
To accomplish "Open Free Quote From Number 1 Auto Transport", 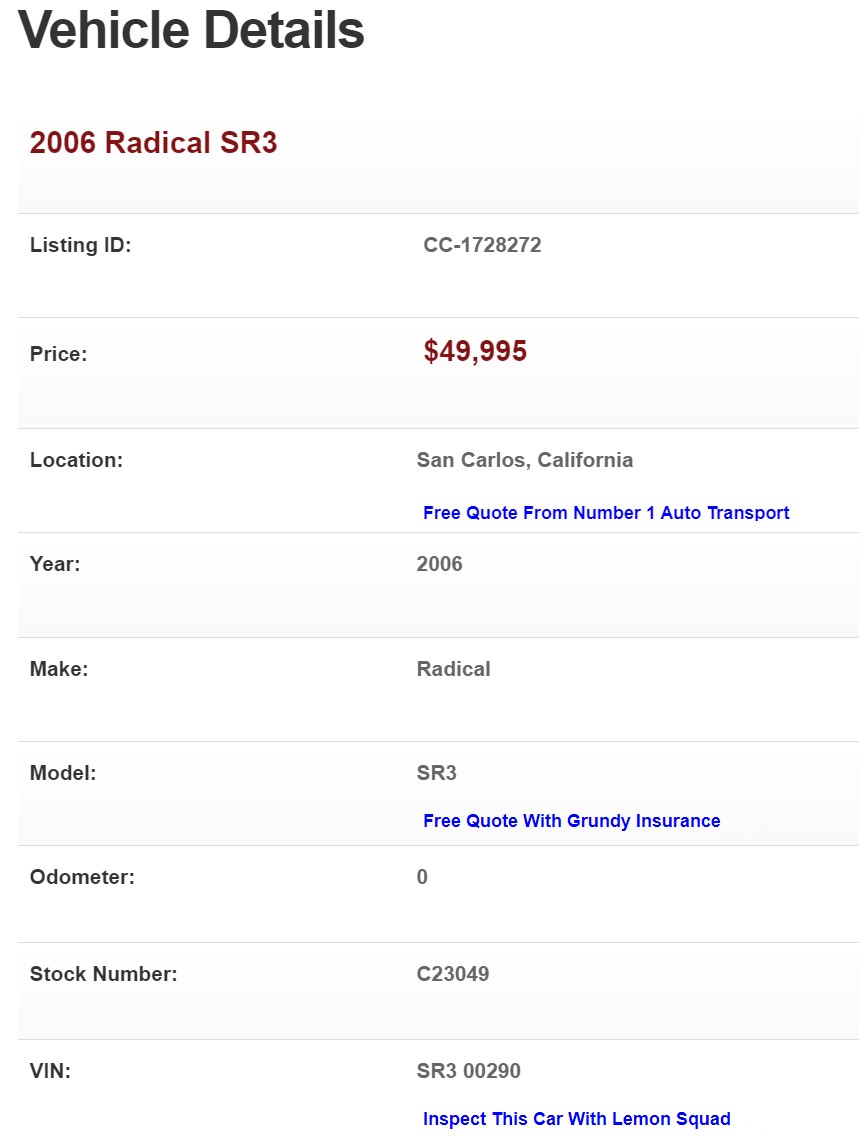I will click(x=606, y=513).
